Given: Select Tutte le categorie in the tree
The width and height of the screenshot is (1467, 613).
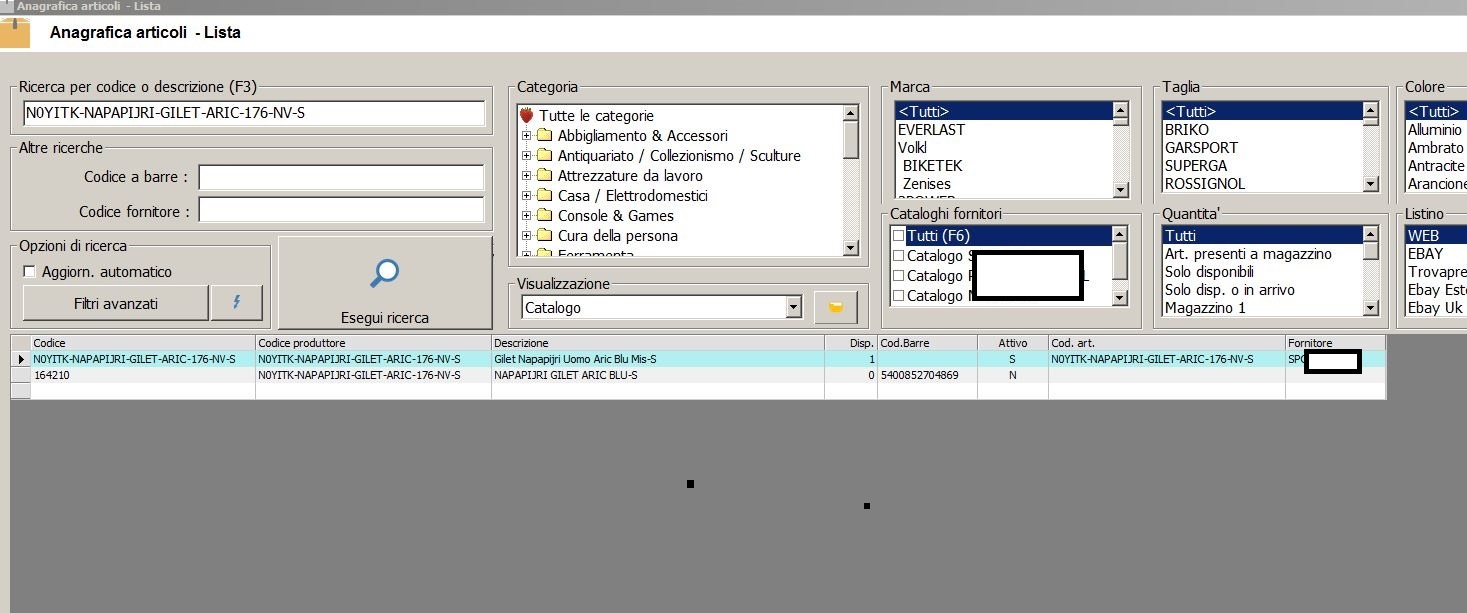Looking at the screenshot, I should point(596,116).
